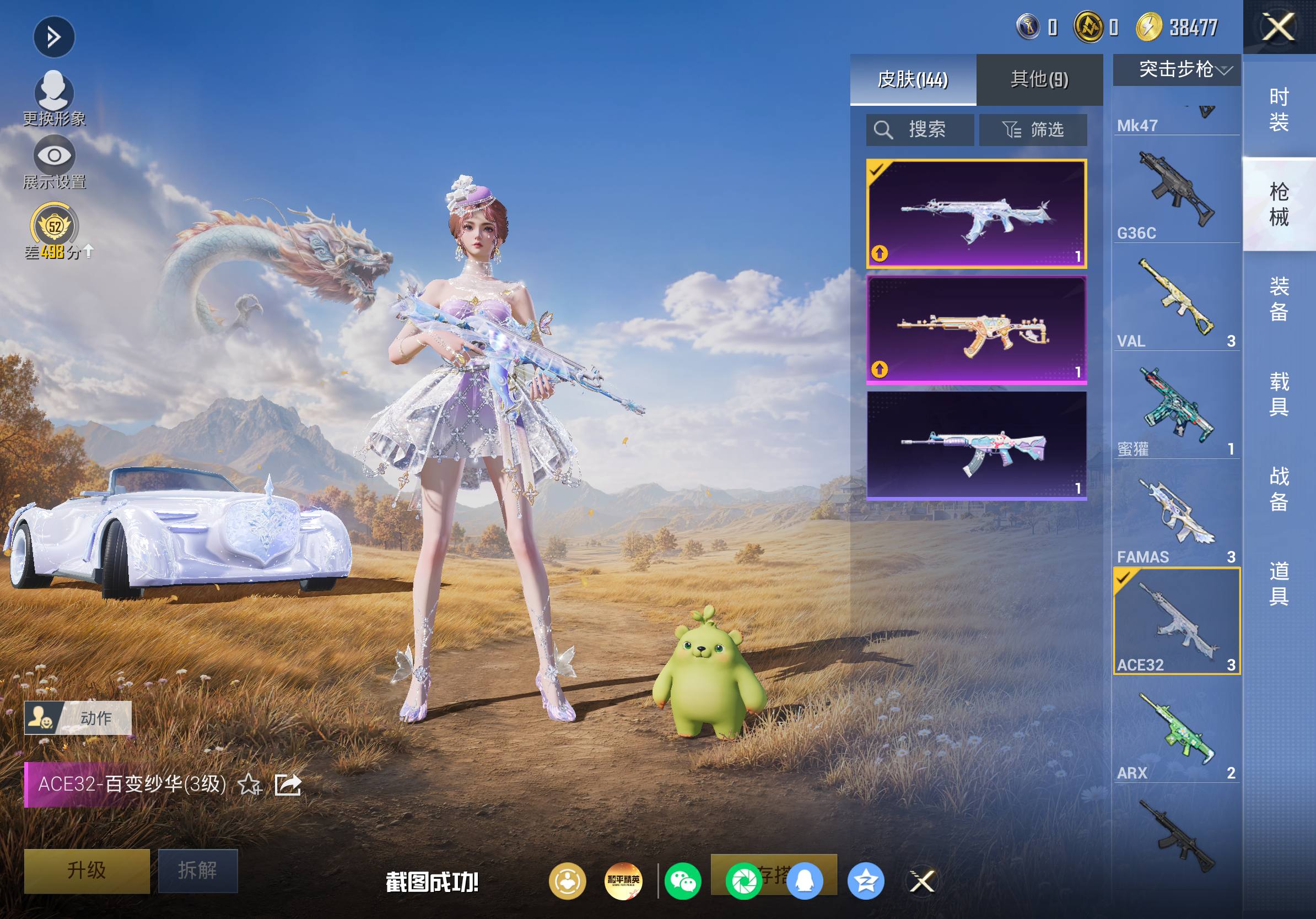Select the G36C weapon in list

pos(1177,190)
